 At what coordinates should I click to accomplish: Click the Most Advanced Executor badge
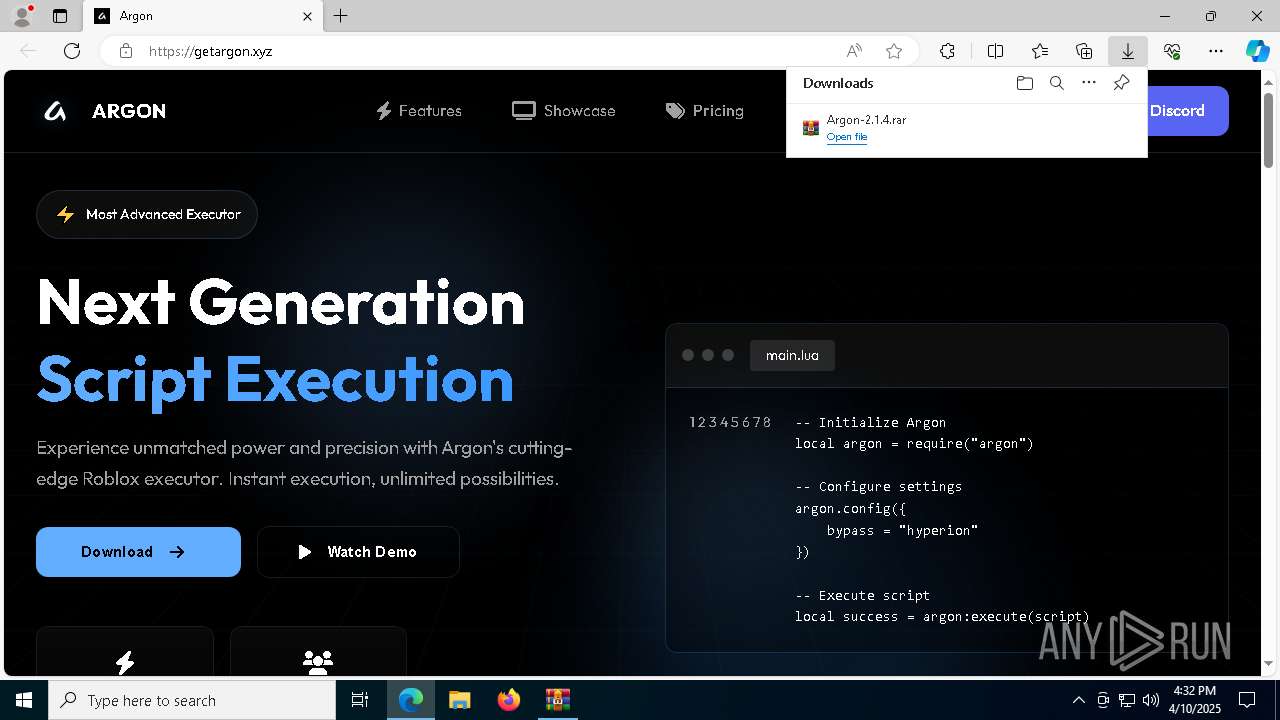pyautogui.click(x=147, y=214)
